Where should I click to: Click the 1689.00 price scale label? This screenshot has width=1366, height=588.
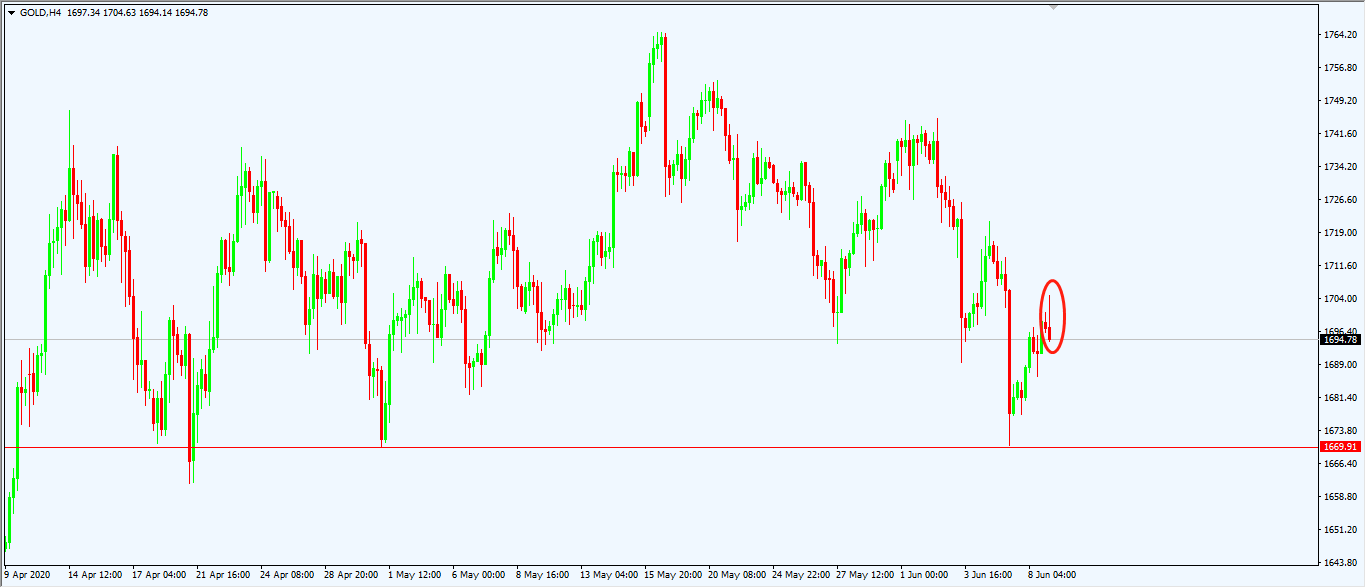1340,365
